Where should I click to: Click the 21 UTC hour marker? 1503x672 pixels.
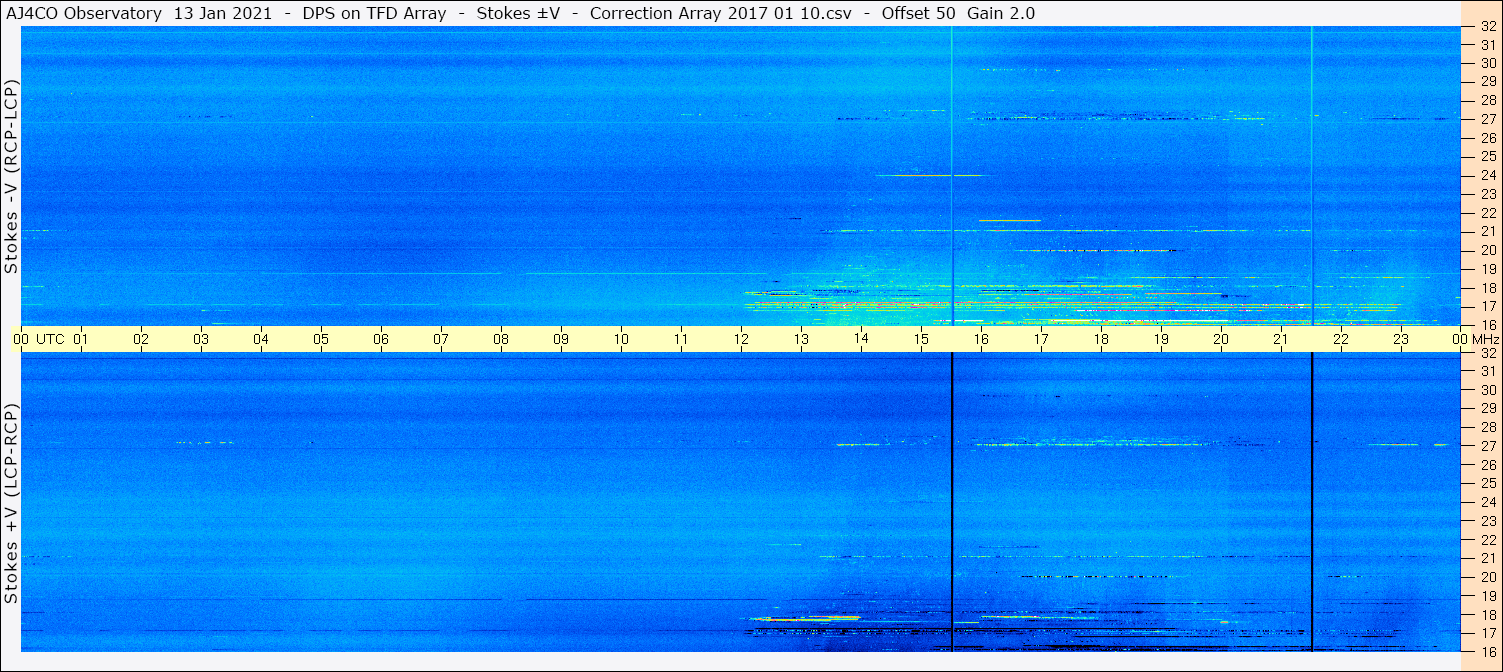click(1281, 339)
